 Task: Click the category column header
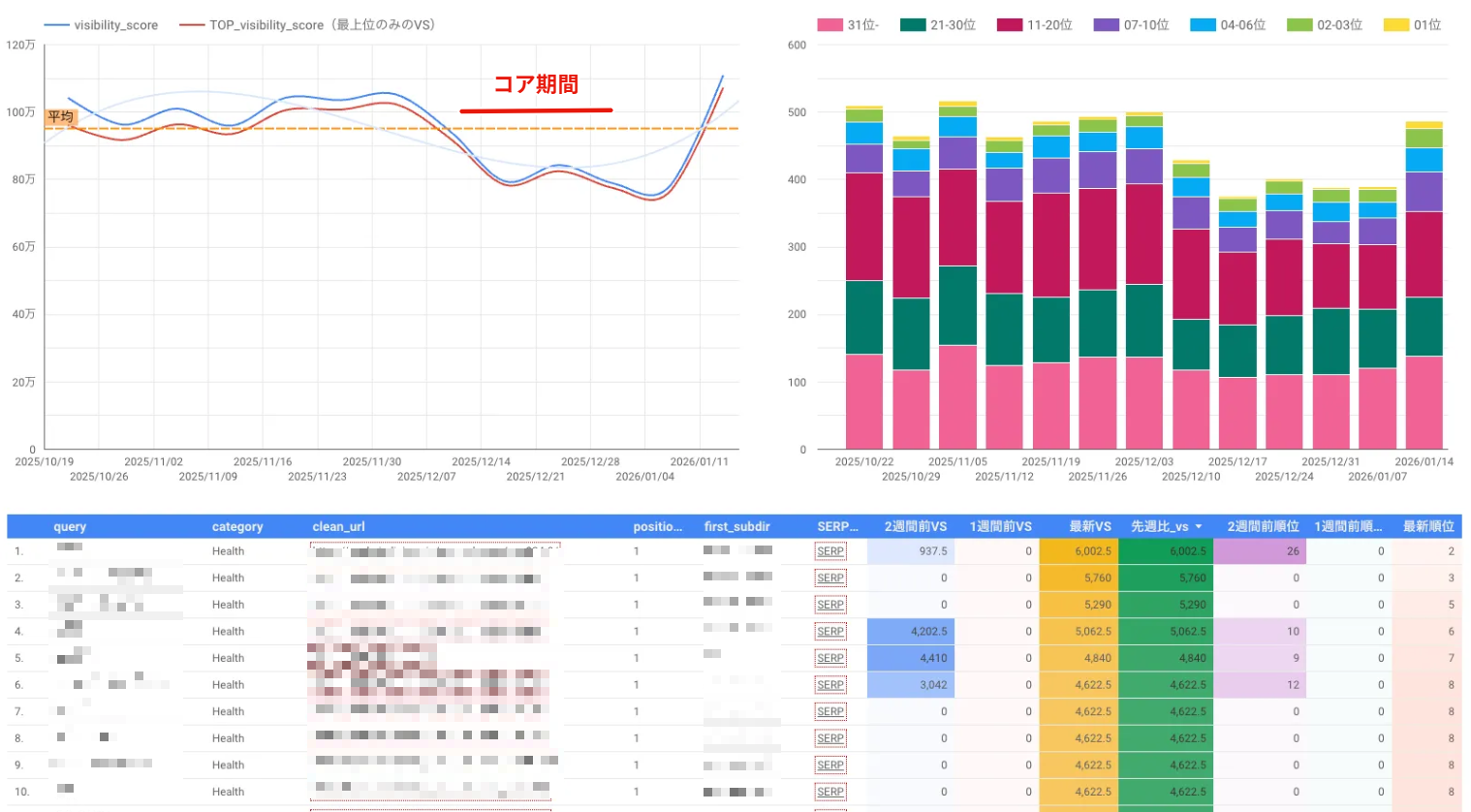[237, 527]
